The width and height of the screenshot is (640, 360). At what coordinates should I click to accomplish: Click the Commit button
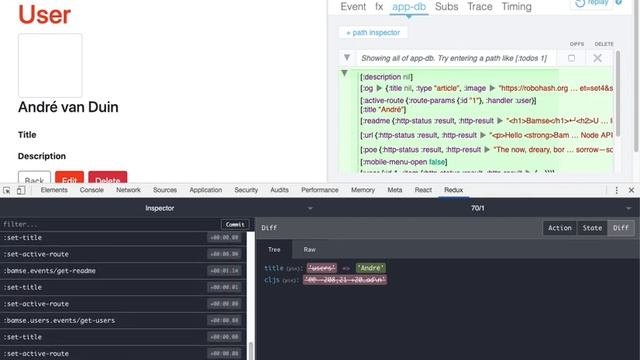click(235, 224)
